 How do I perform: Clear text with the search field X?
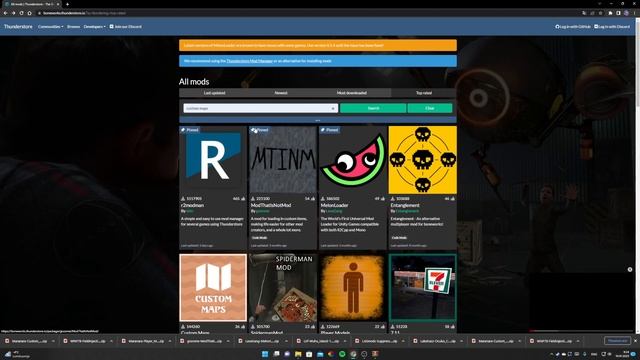[333, 109]
